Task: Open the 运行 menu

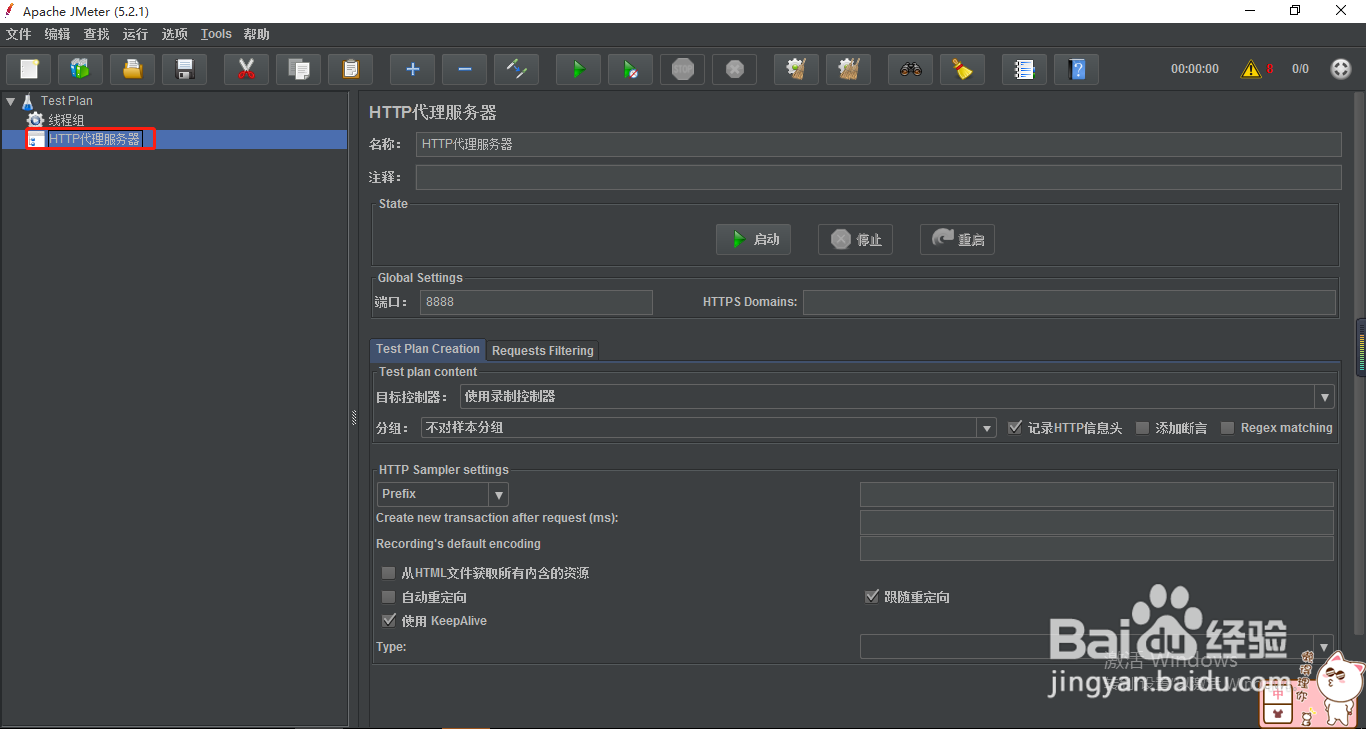Action: click(x=135, y=34)
